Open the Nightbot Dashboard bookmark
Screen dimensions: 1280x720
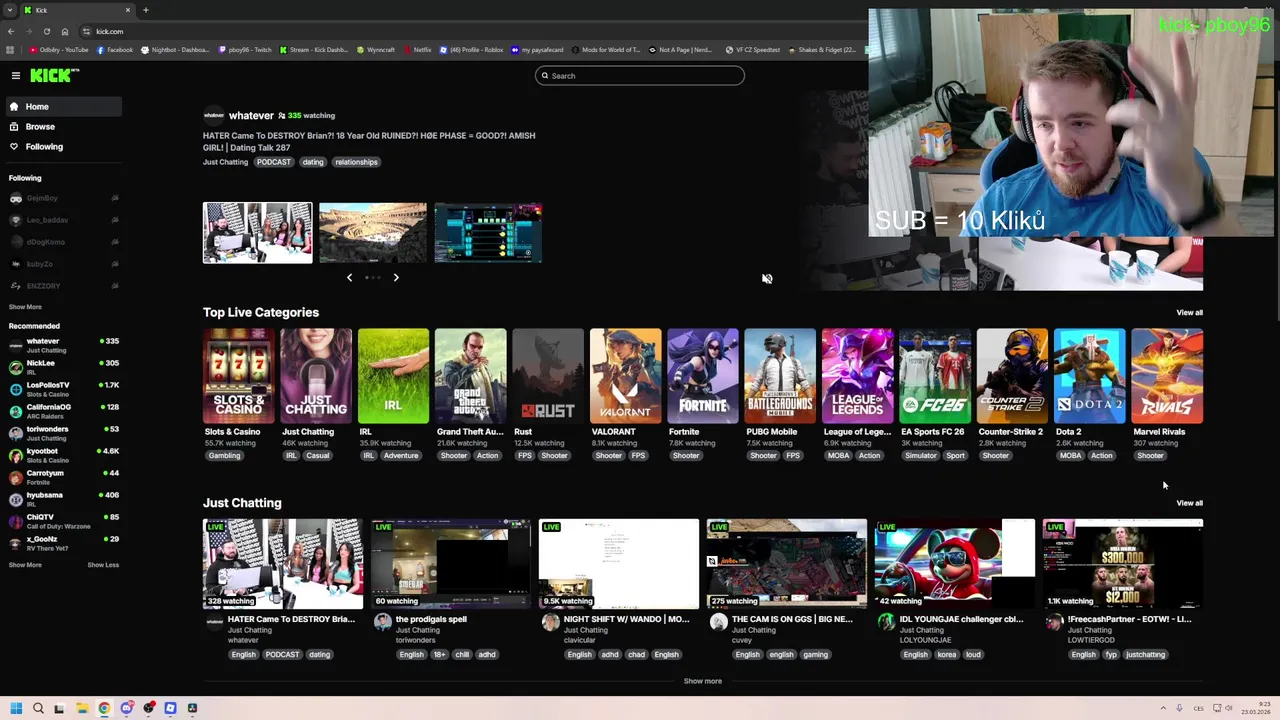(176, 49)
